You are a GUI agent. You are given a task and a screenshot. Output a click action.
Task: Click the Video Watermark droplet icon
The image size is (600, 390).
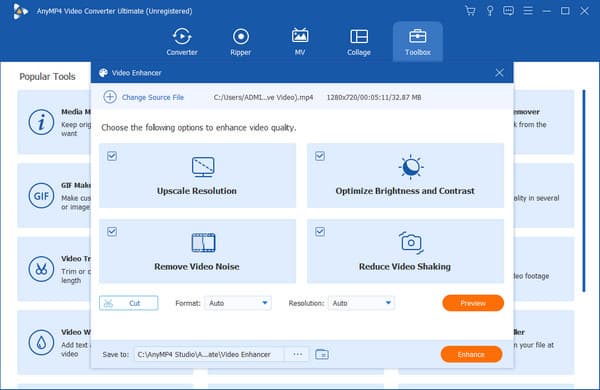point(41,343)
